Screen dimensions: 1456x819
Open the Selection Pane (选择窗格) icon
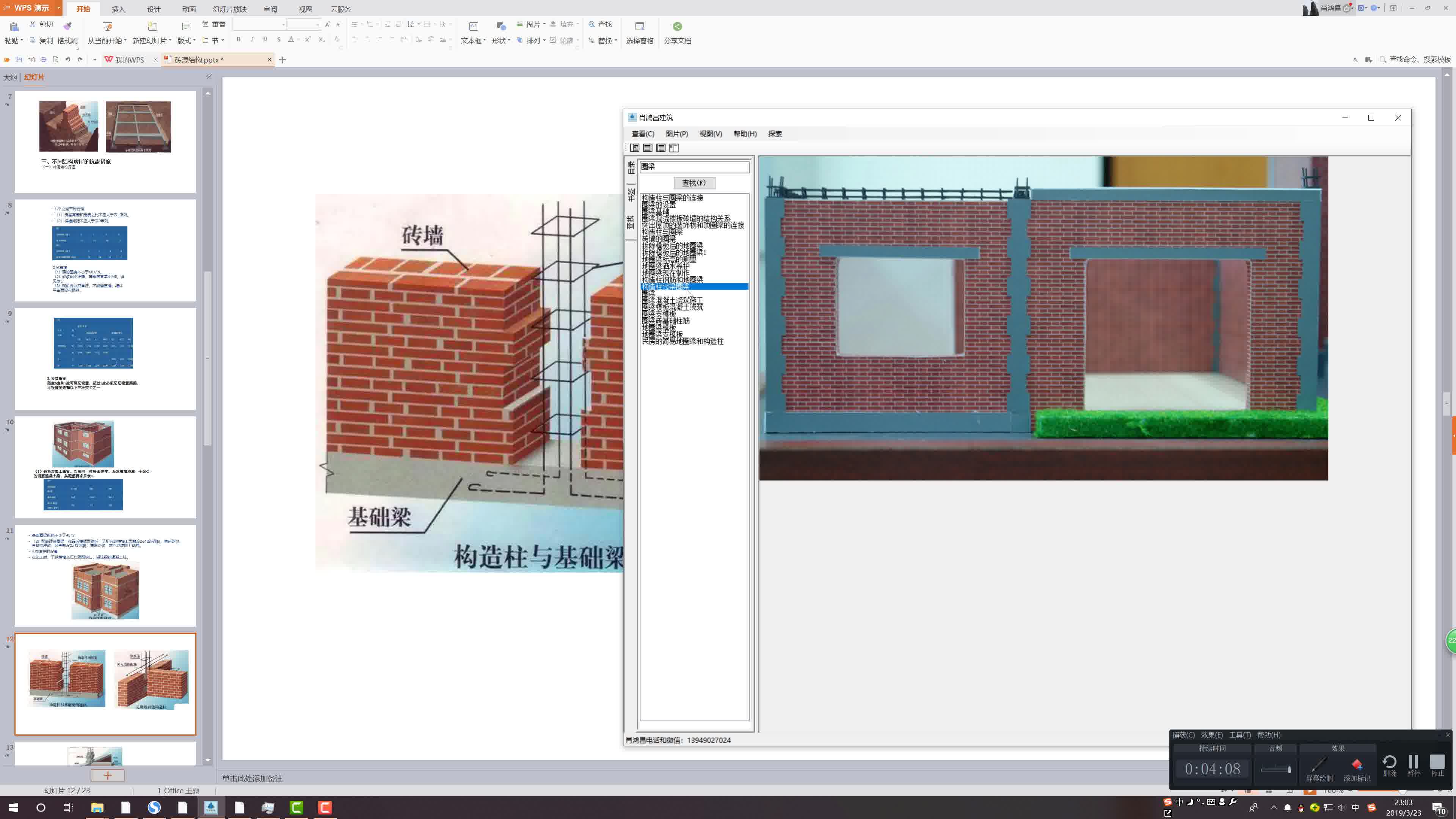639,26
